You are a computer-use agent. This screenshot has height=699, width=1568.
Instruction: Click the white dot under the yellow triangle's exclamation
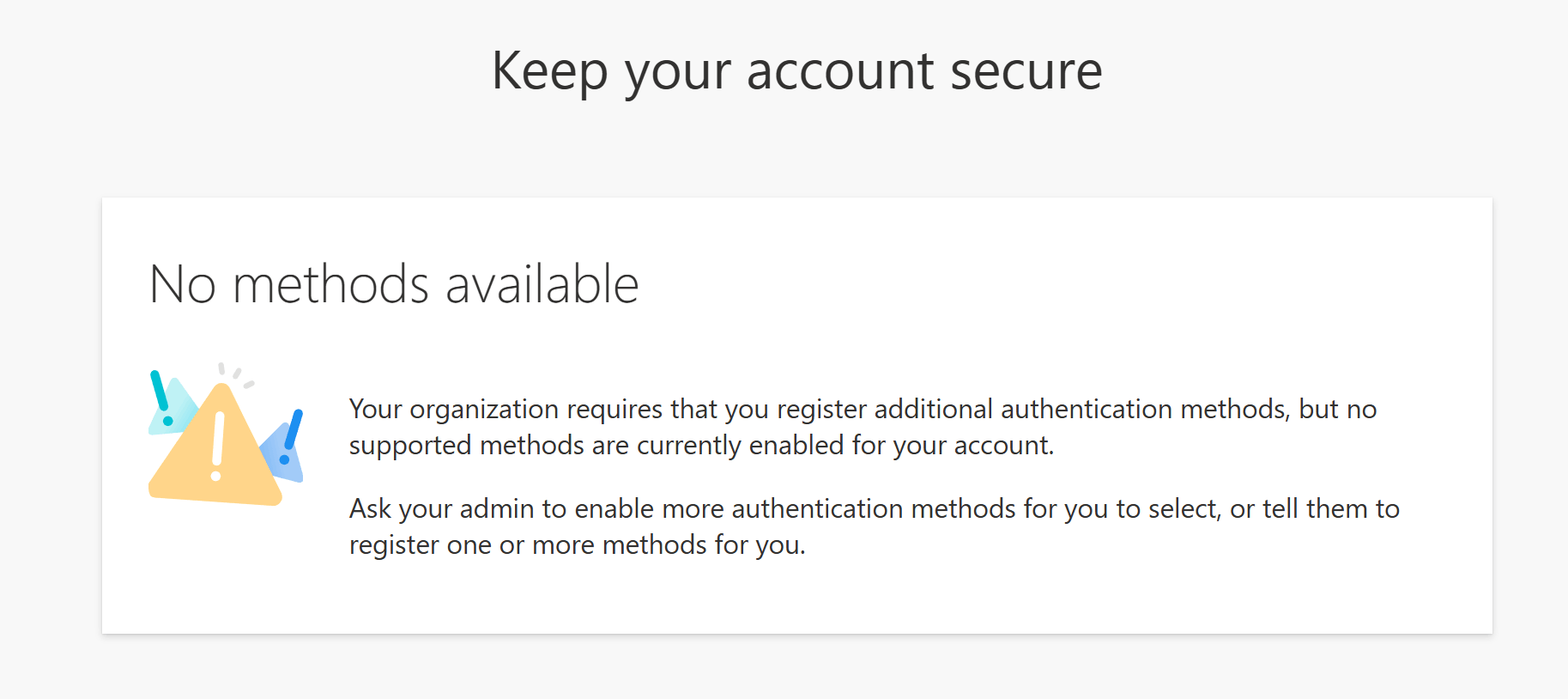pyautogui.click(x=215, y=476)
